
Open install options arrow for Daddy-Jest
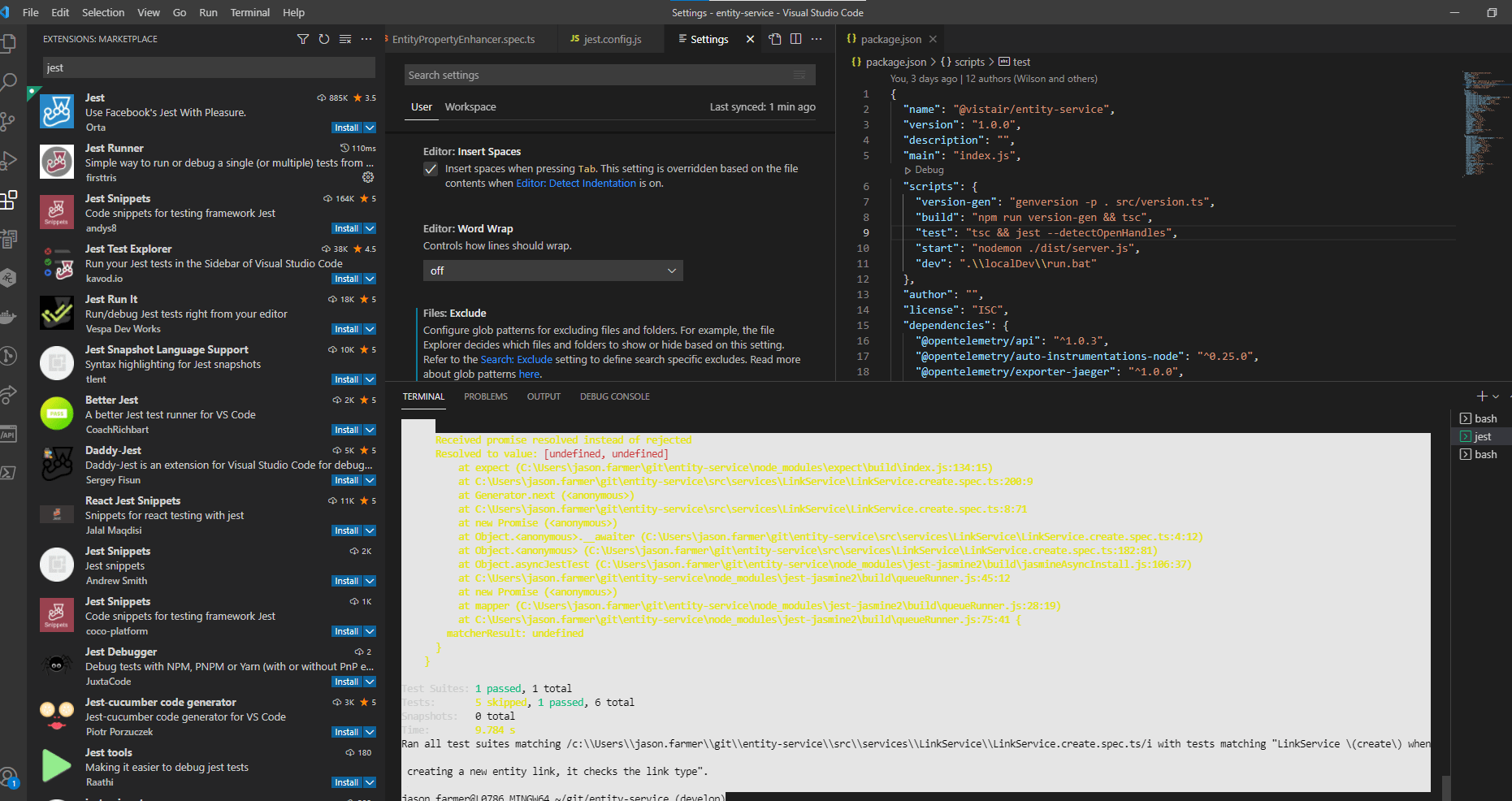[370, 480]
